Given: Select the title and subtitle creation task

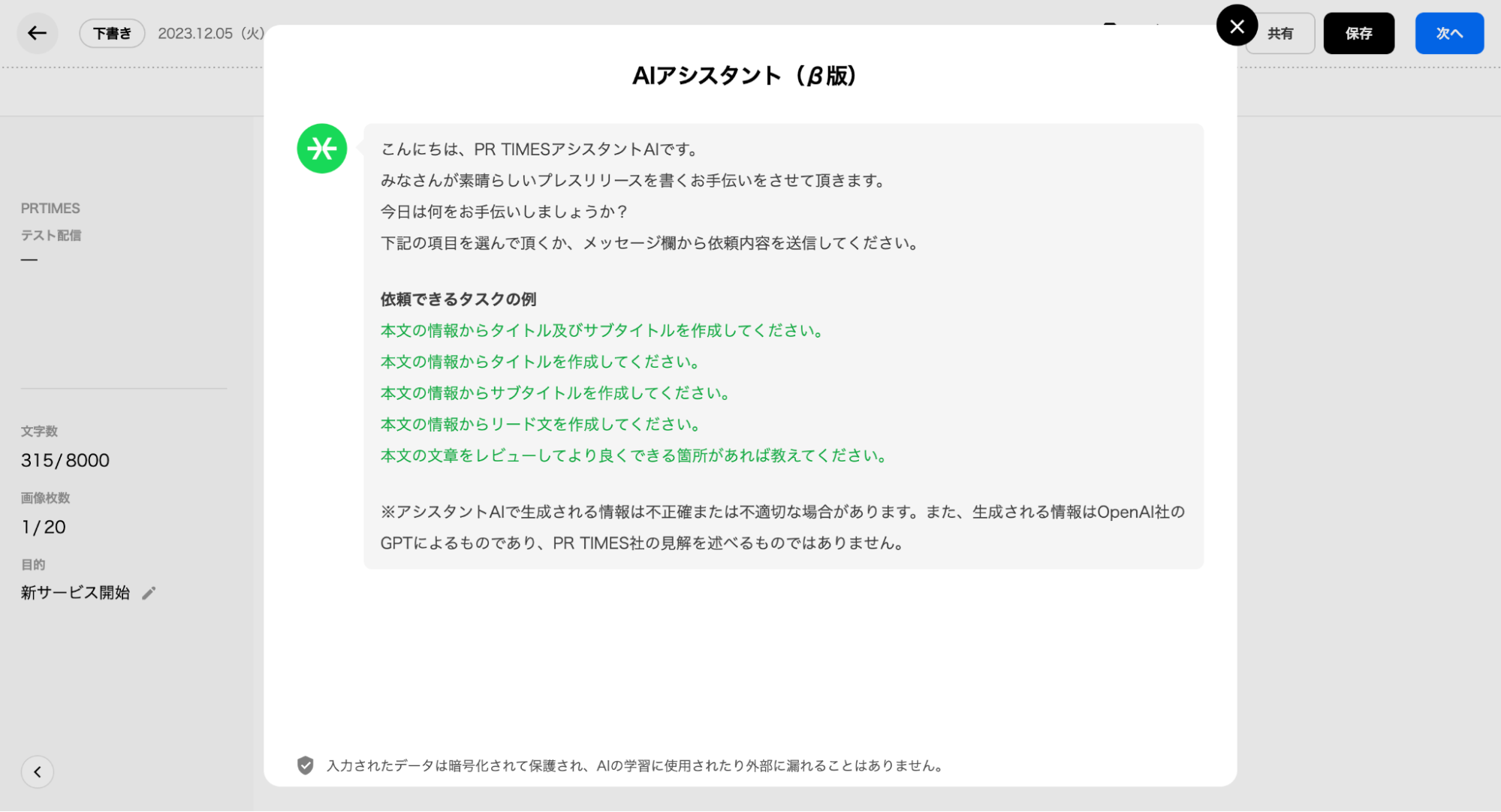Looking at the screenshot, I should pos(601,331).
